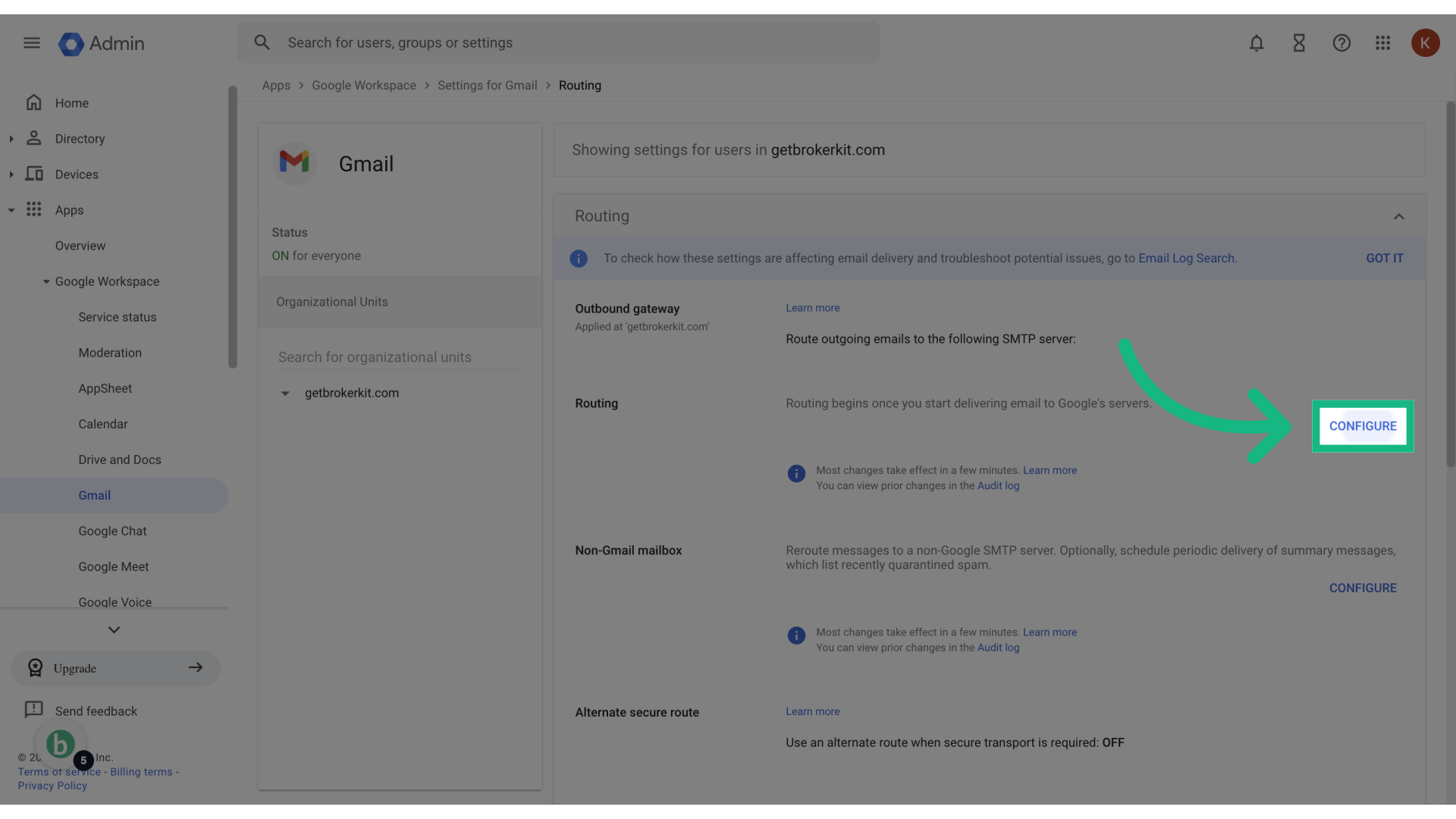The image size is (1456, 819).
Task: Dismiss banner with GOT IT
Action: (1385, 259)
